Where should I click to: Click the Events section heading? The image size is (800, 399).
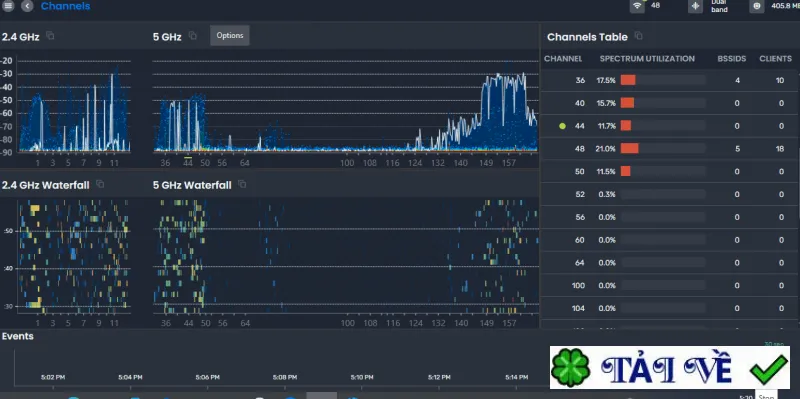18,336
